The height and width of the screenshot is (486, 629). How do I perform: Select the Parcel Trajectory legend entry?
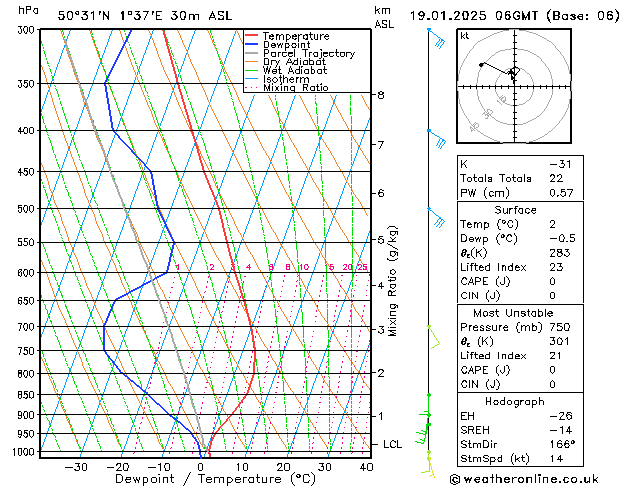pyautogui.click(x=308, y=54)
